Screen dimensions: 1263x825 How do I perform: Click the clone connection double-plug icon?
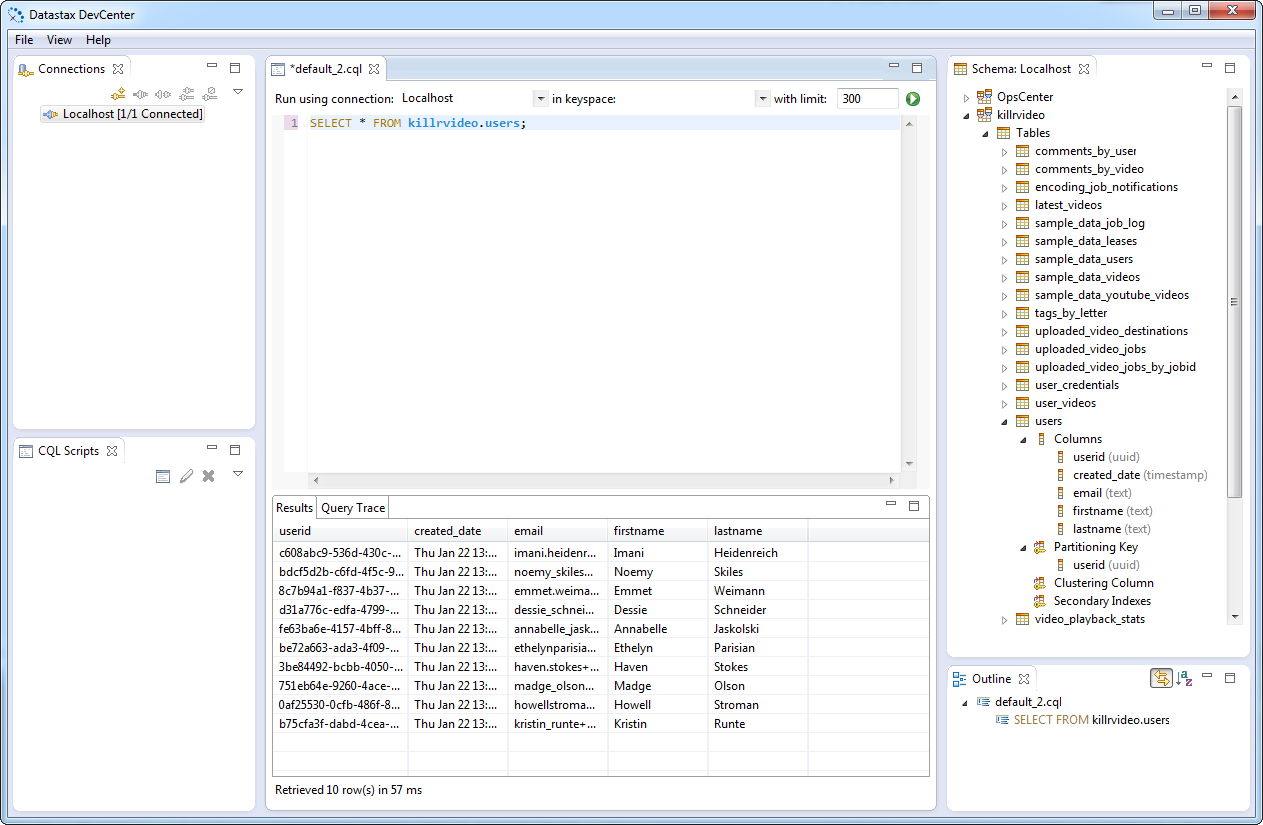(187, 93)
